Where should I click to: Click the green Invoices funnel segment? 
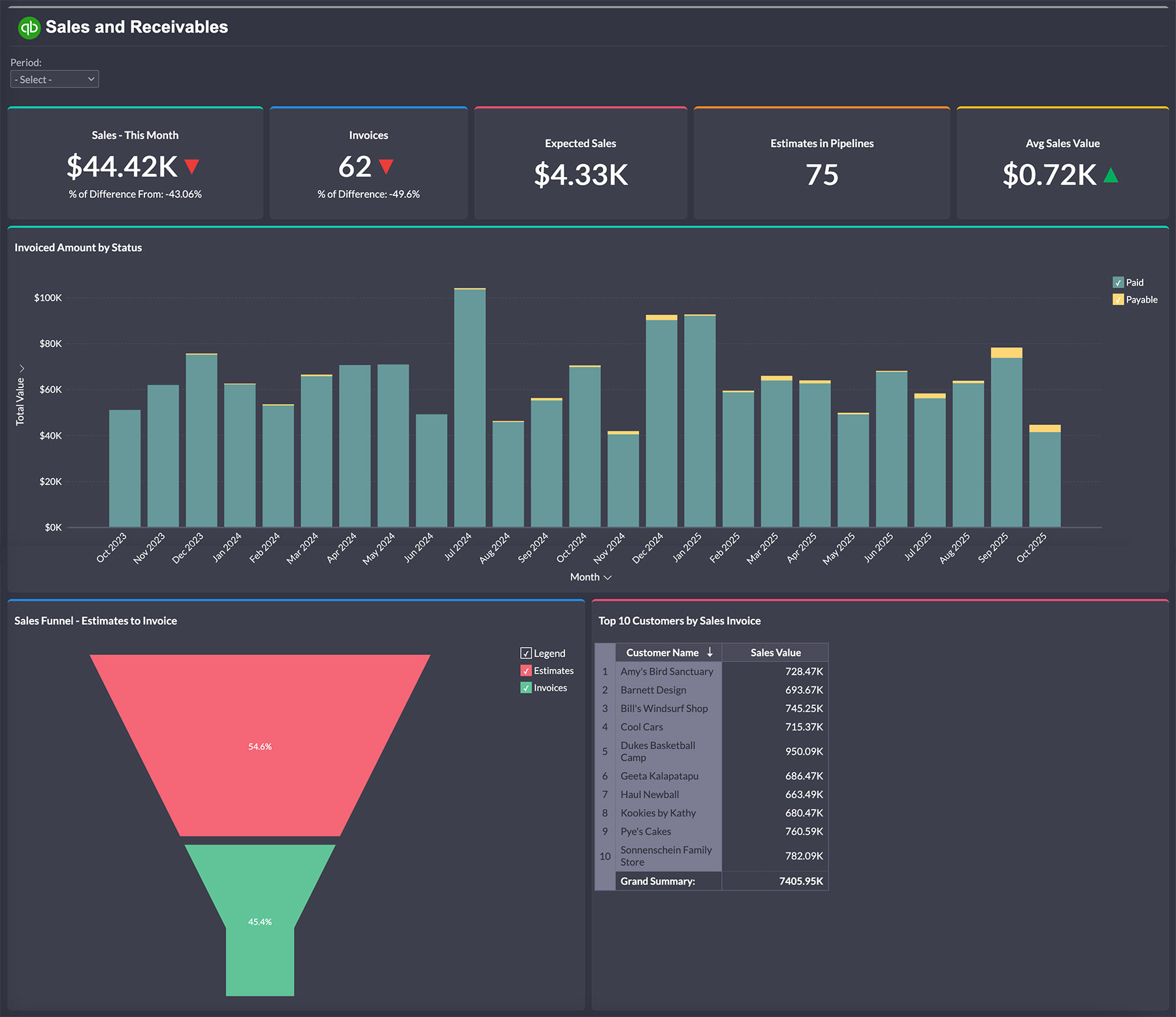(259, 922)
